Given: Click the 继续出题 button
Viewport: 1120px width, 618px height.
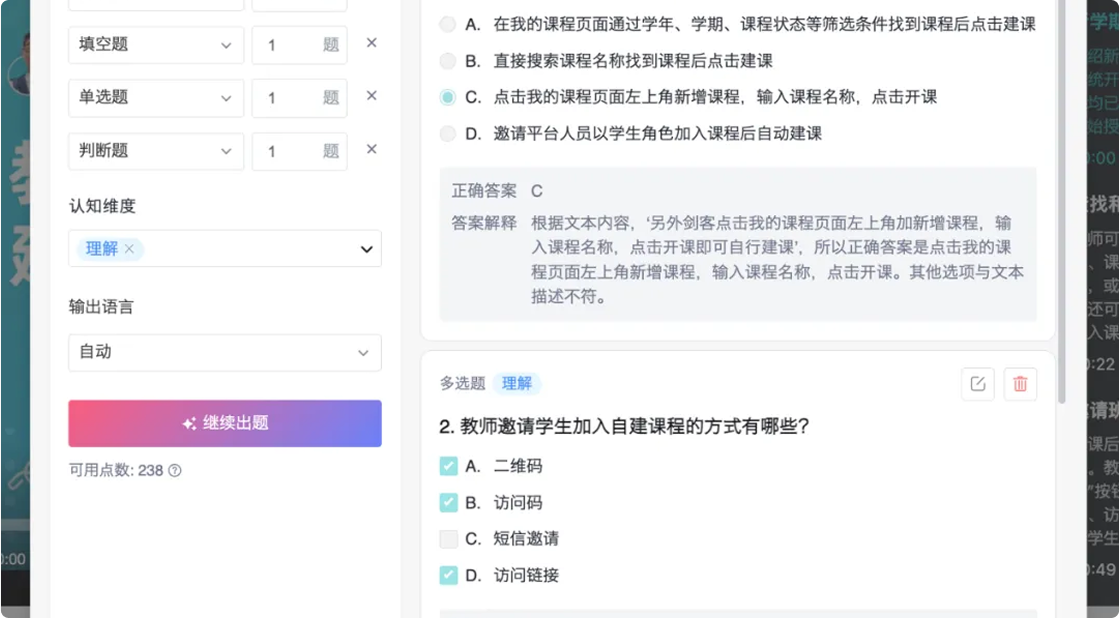Looking at the screenshot, I should 225,423.
